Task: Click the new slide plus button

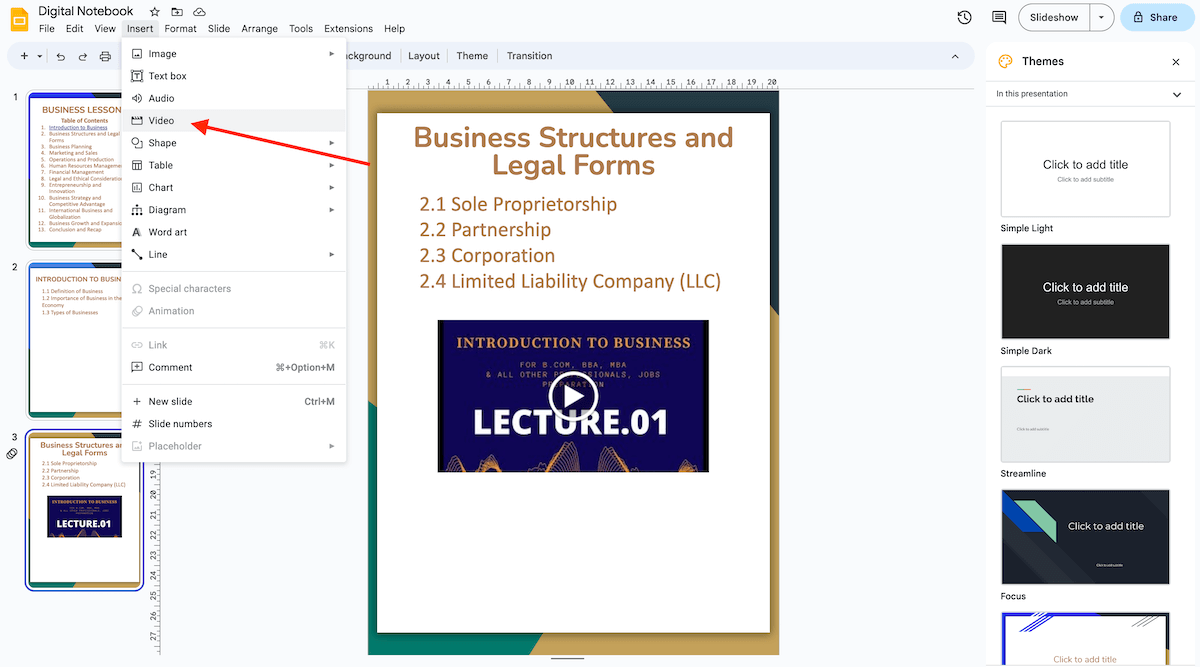Action: [24, 56]
